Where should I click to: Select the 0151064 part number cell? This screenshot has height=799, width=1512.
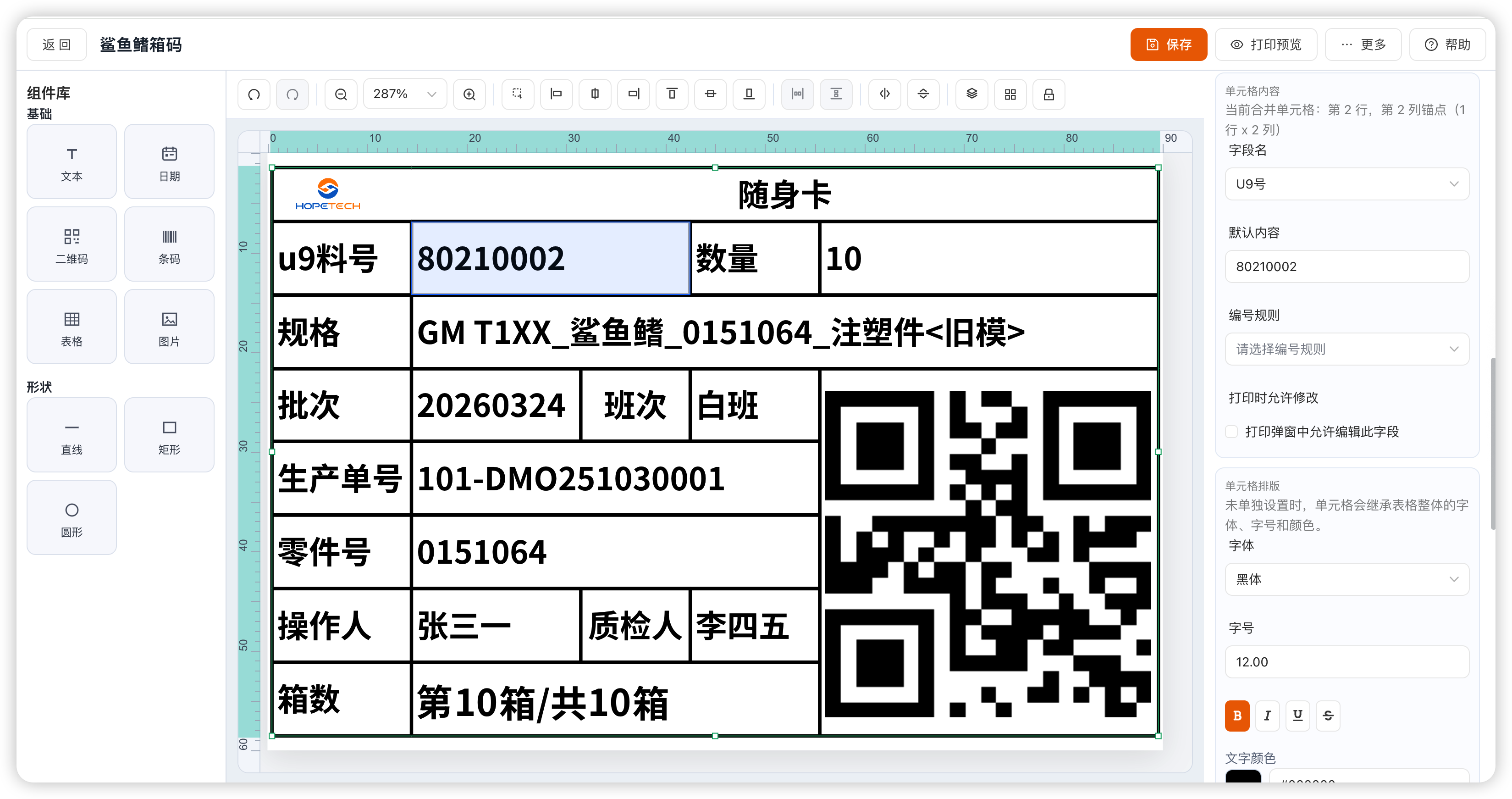615,552
